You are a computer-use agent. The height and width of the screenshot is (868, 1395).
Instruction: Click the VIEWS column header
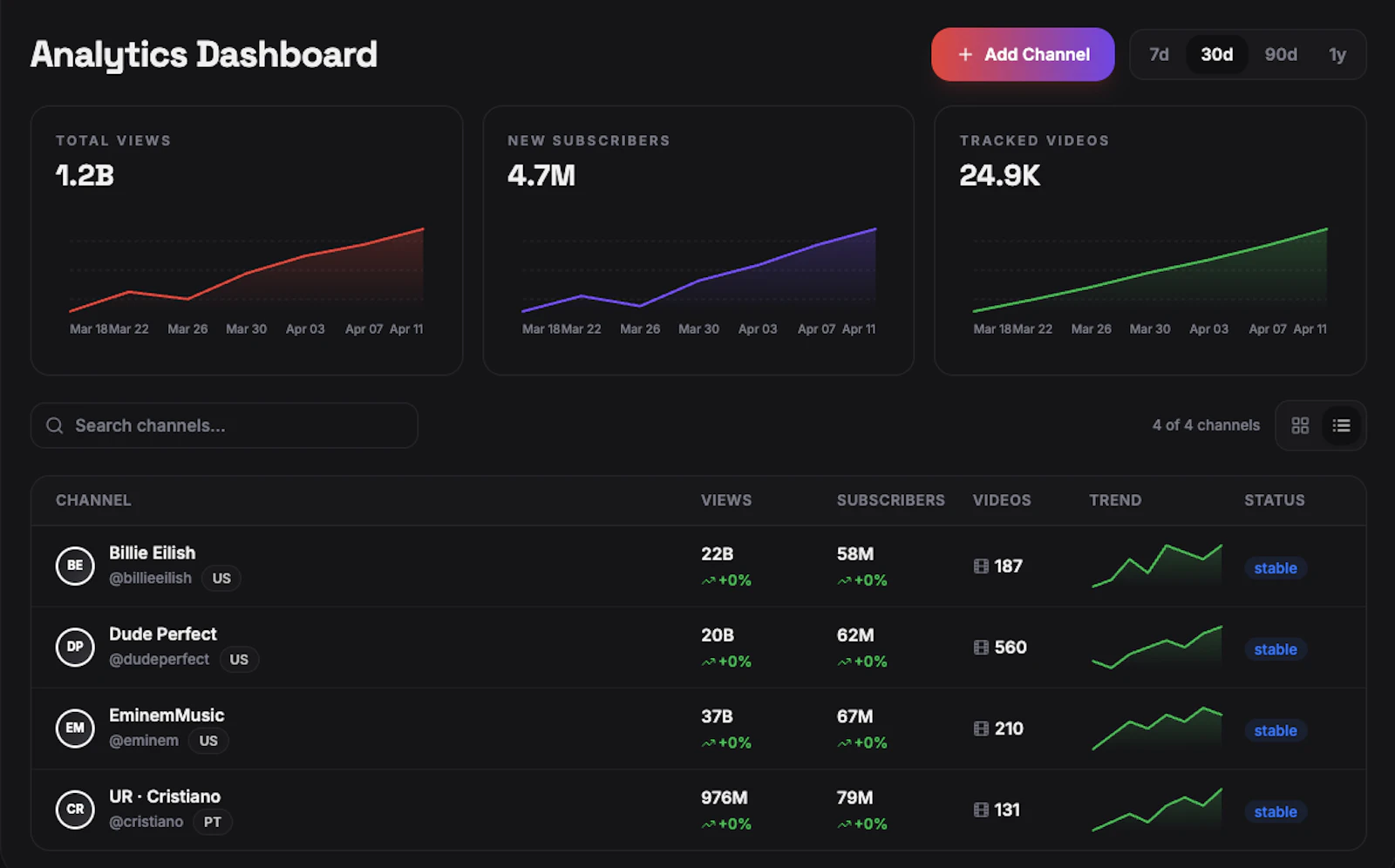click(726, 500)
